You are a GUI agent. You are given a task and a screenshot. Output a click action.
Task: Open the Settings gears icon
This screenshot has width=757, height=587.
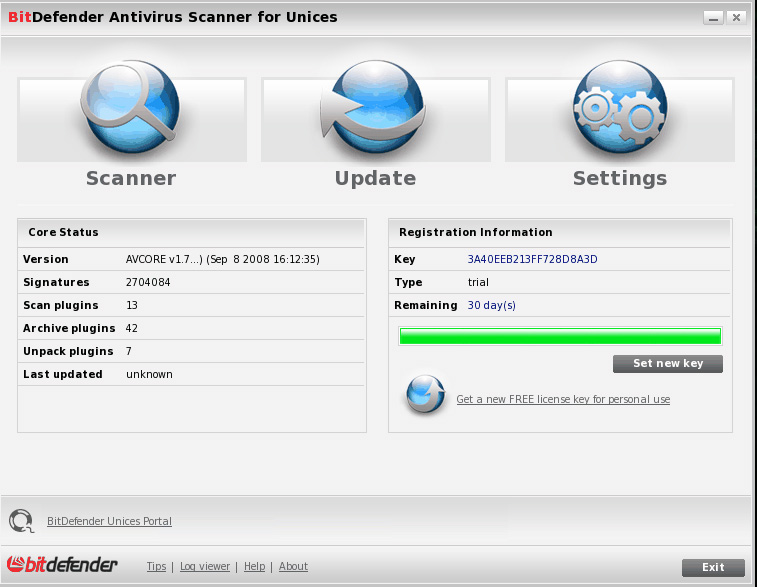click(x=620, y=106)
